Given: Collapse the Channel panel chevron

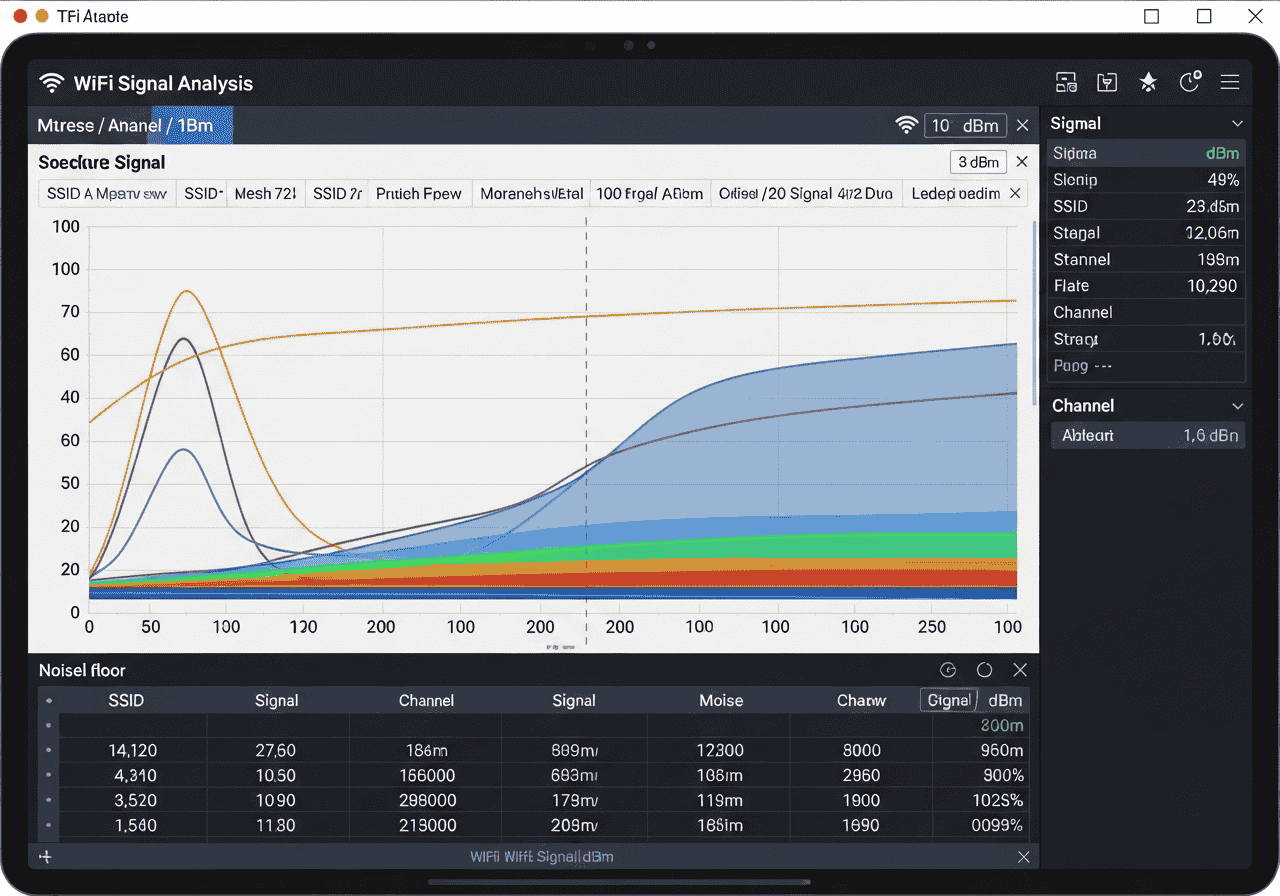Looking at the screenshot, I should (x=1237, y=406).
